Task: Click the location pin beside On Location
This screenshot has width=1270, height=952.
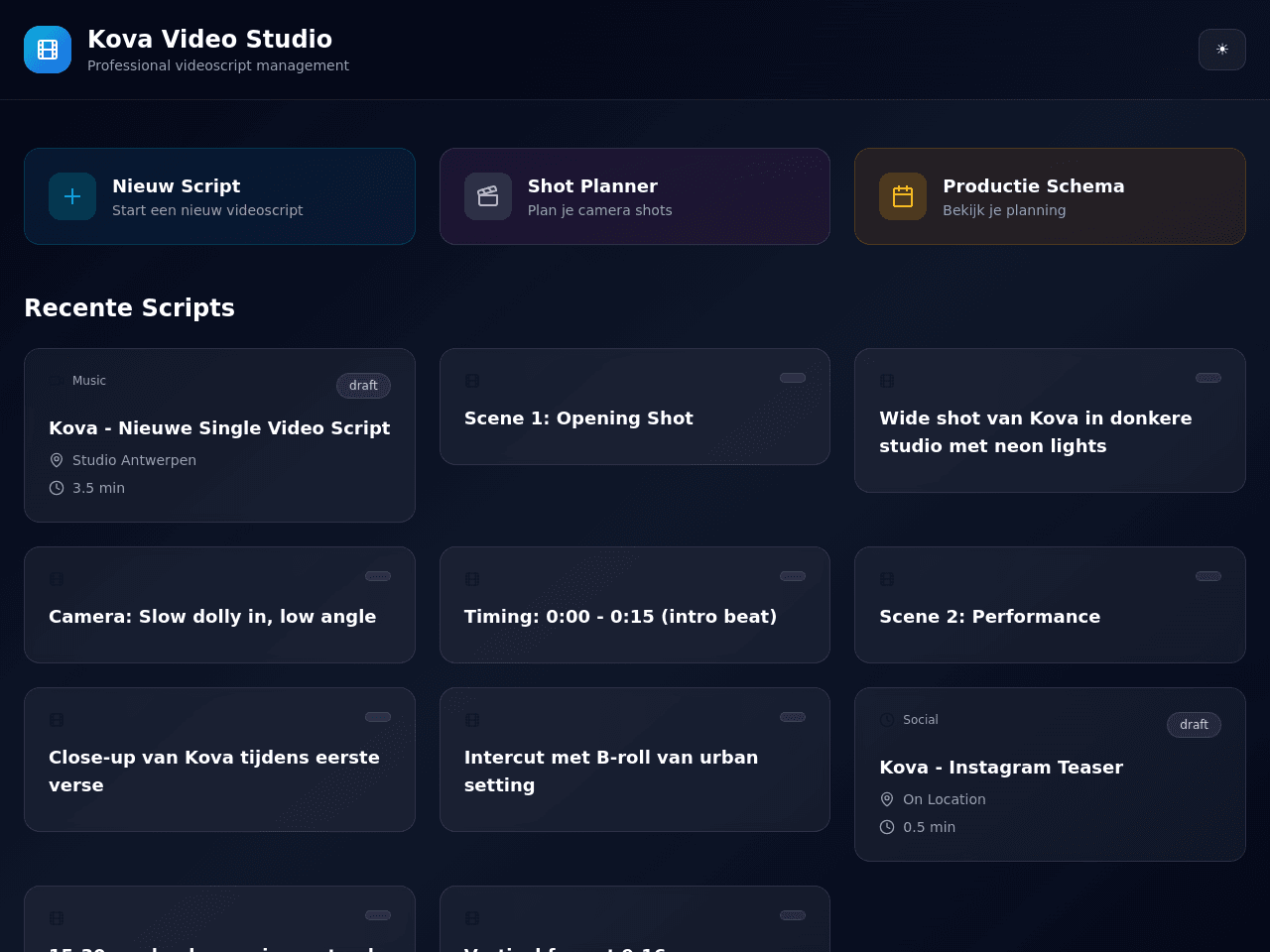Action: pyautogui.click(x=887, y=799)
